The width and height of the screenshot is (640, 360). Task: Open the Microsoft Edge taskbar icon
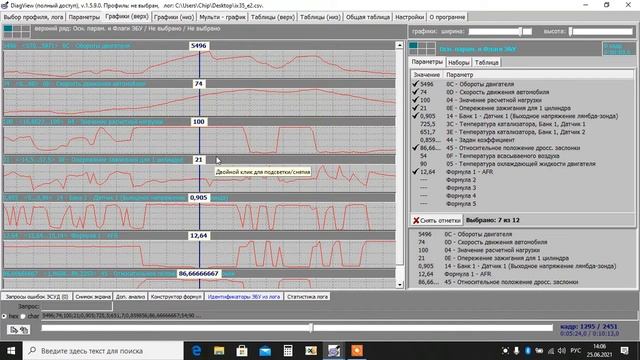(x=196, y=351)
